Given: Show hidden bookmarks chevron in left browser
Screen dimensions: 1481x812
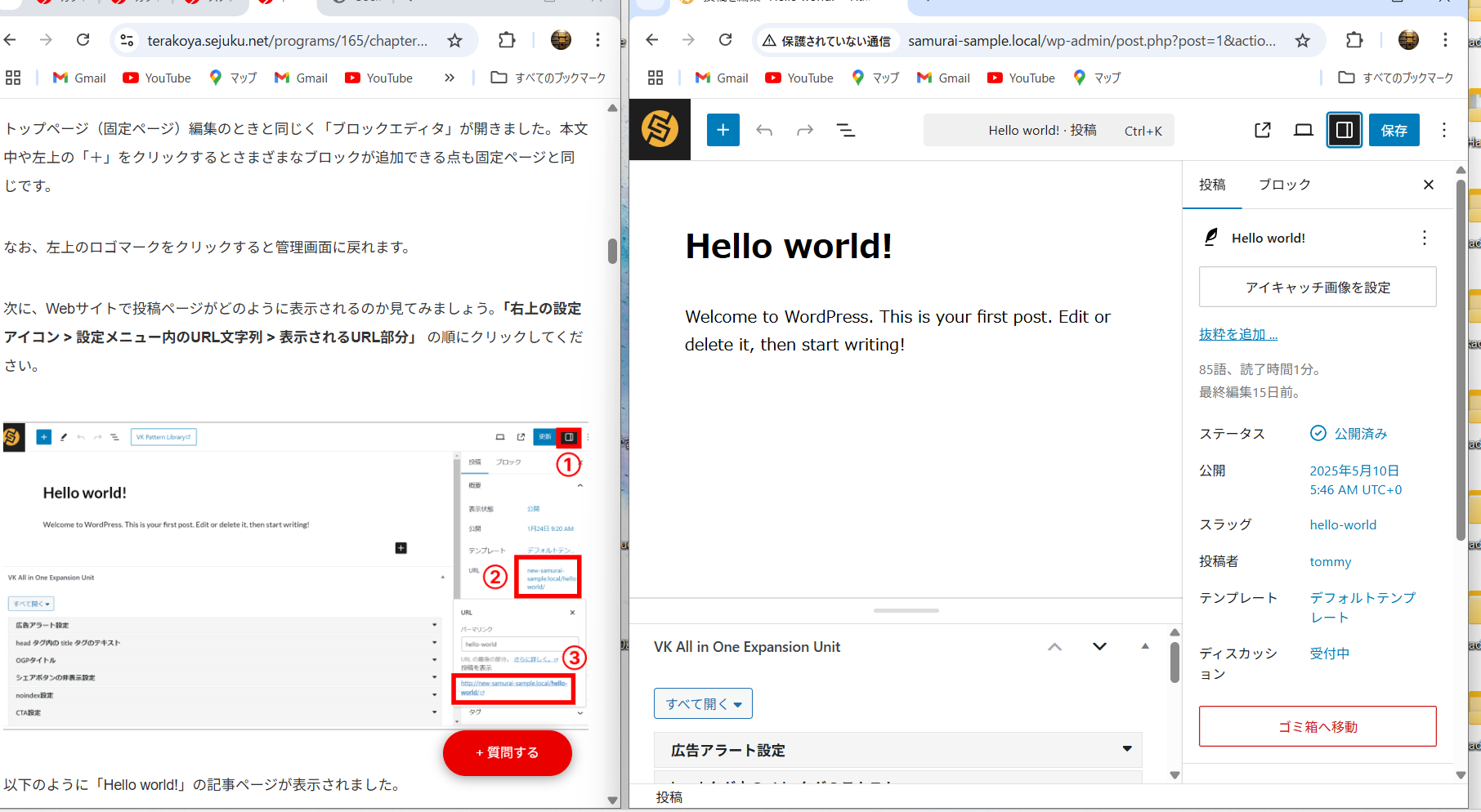Looking at the screenshot, I should tap(450, 78).
